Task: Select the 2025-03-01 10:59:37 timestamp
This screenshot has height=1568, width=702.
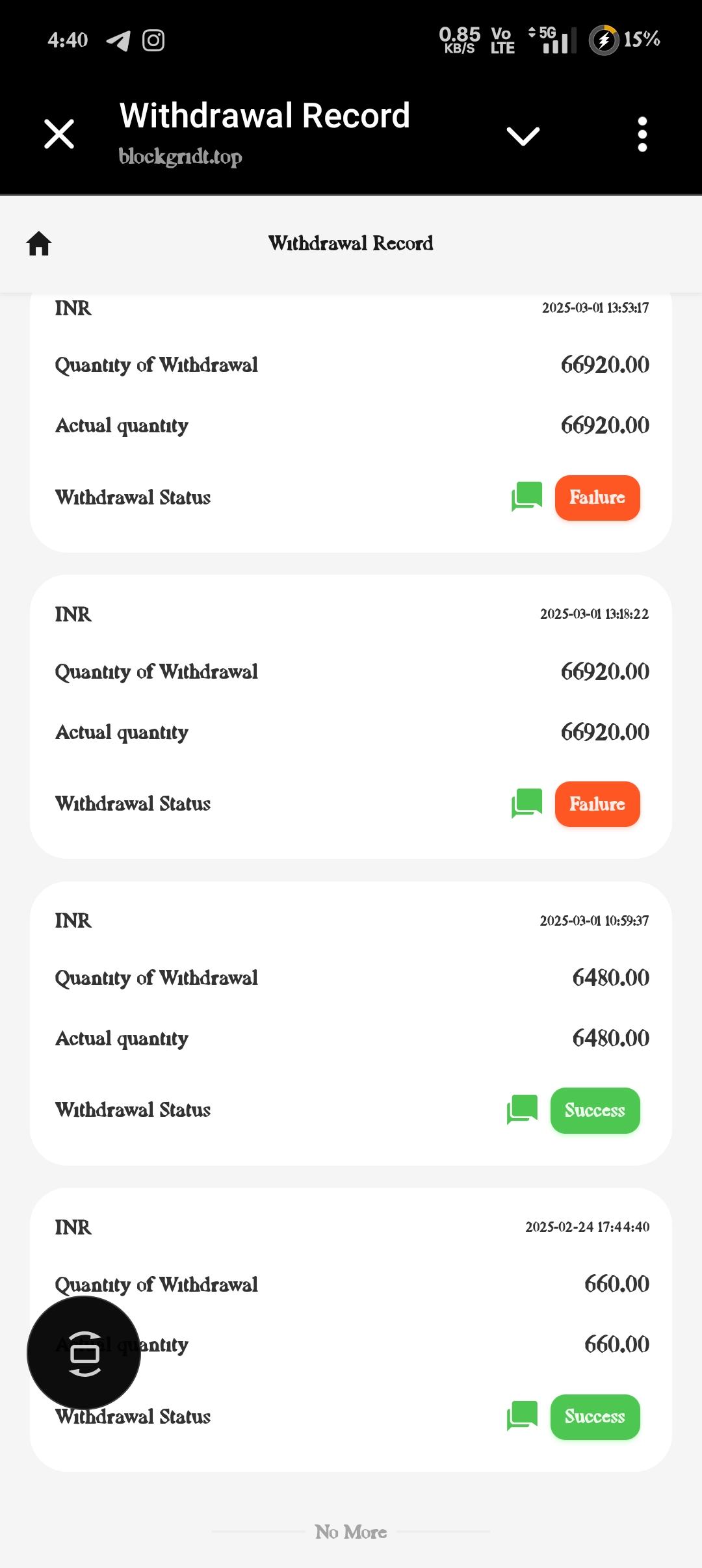Action: tap(594, 921)
